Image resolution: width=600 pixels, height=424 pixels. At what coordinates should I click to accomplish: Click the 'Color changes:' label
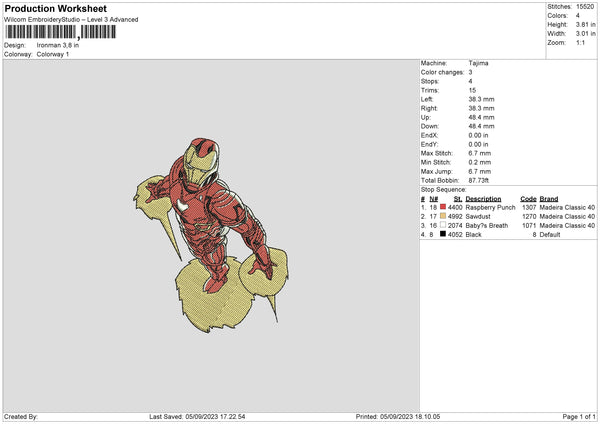pos(442,72)
